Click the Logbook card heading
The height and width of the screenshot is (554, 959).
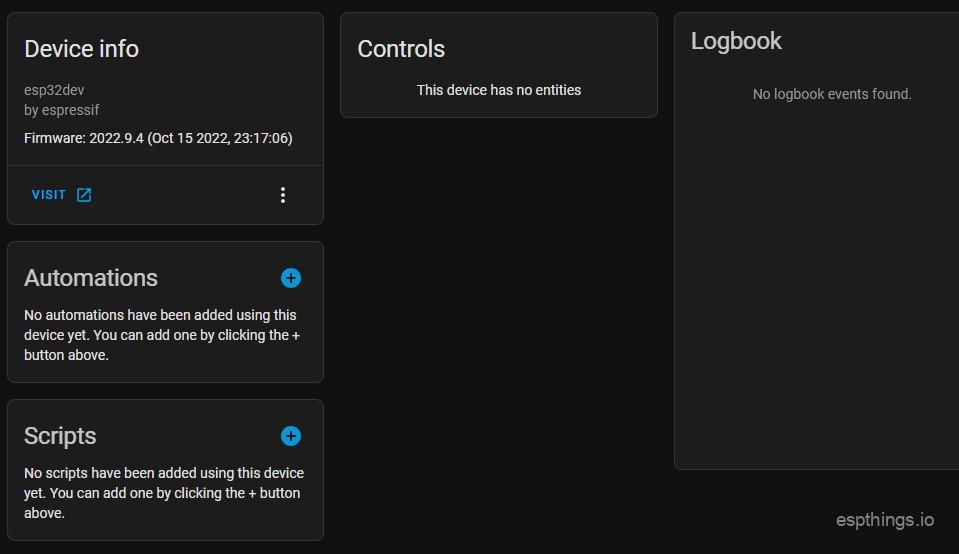point(736,41)
